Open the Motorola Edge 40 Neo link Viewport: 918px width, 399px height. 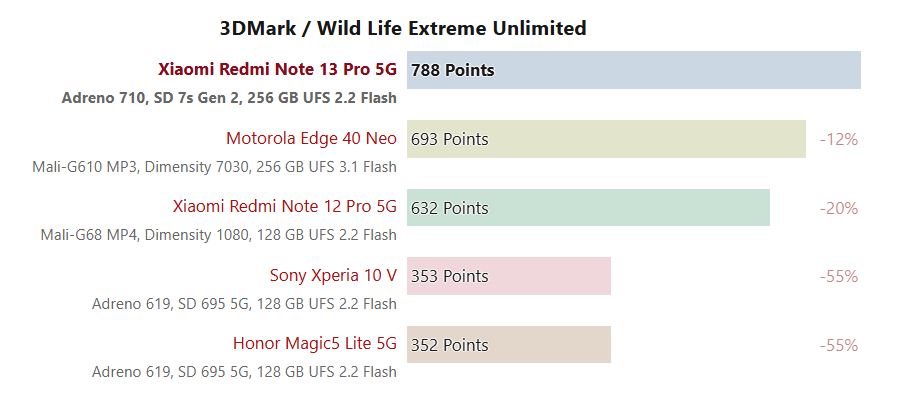(311, 139)
